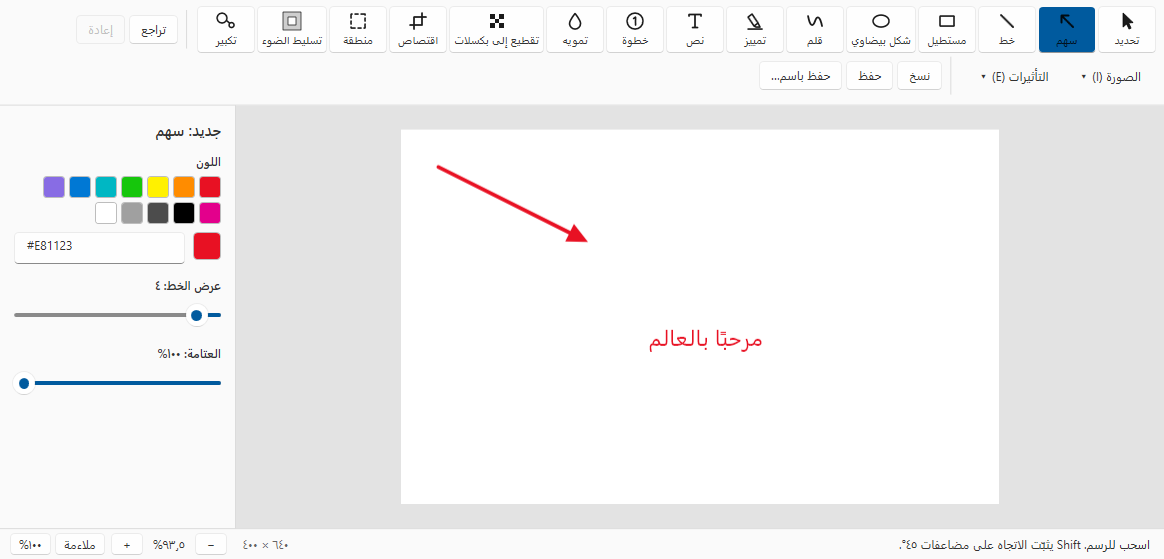
Task: Click the zoom in plus button
Action: [127, 544]
